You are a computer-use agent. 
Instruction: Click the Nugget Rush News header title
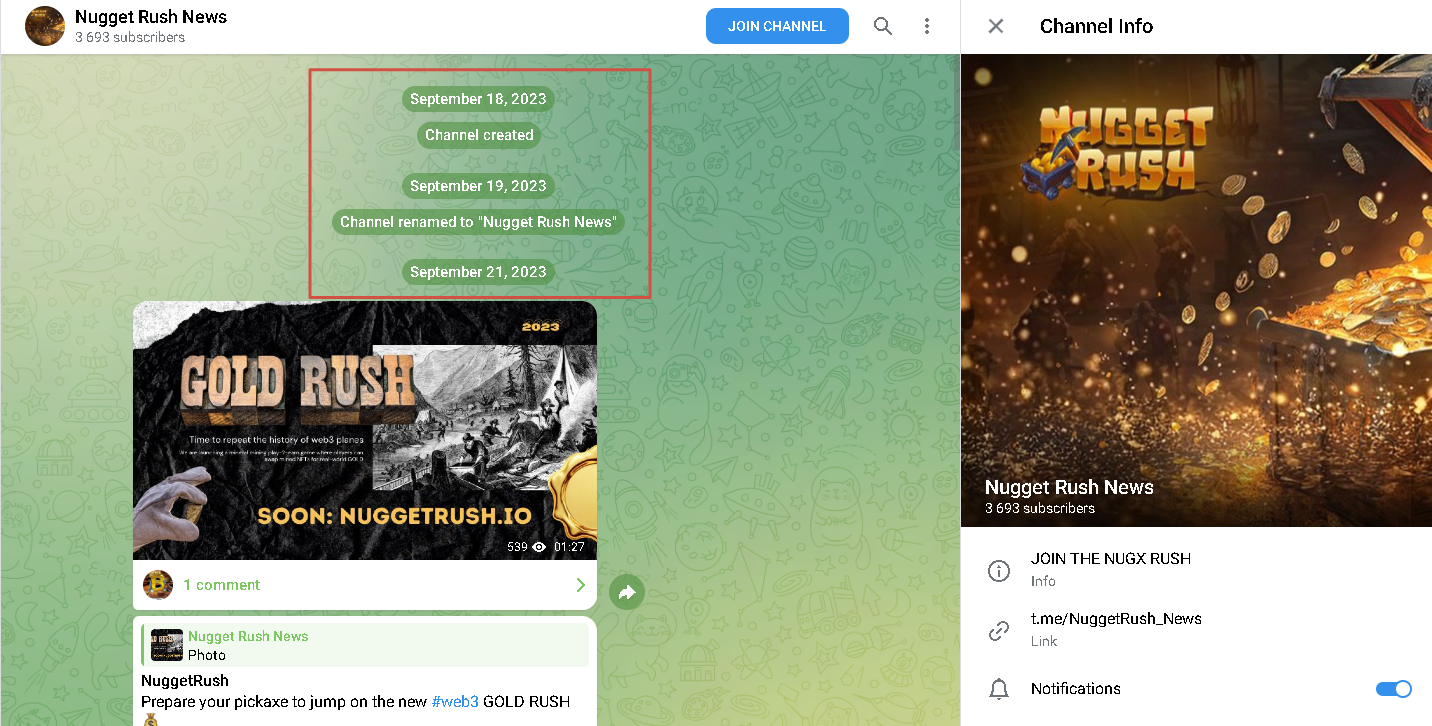tap(151, 17)
